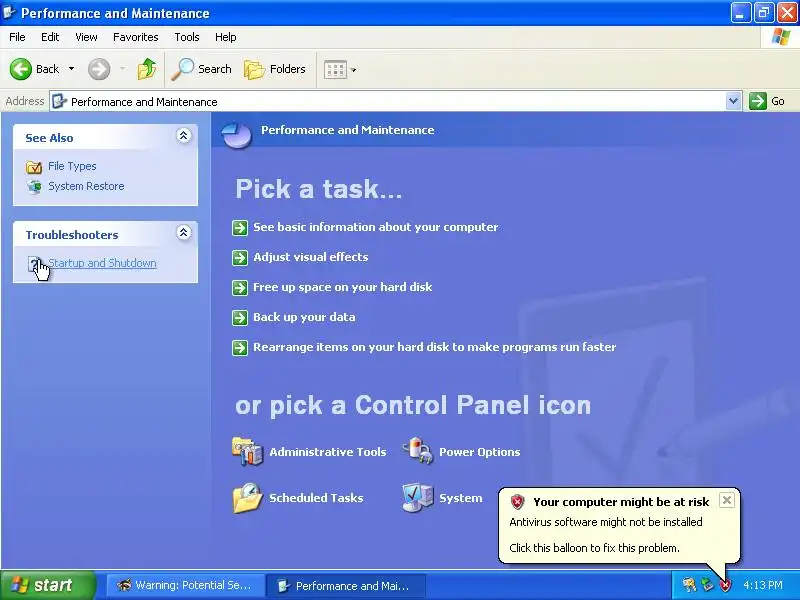This screenshot has height=600, width=800.
Task: Open the Help menu
Action: (x=226, y=37)
